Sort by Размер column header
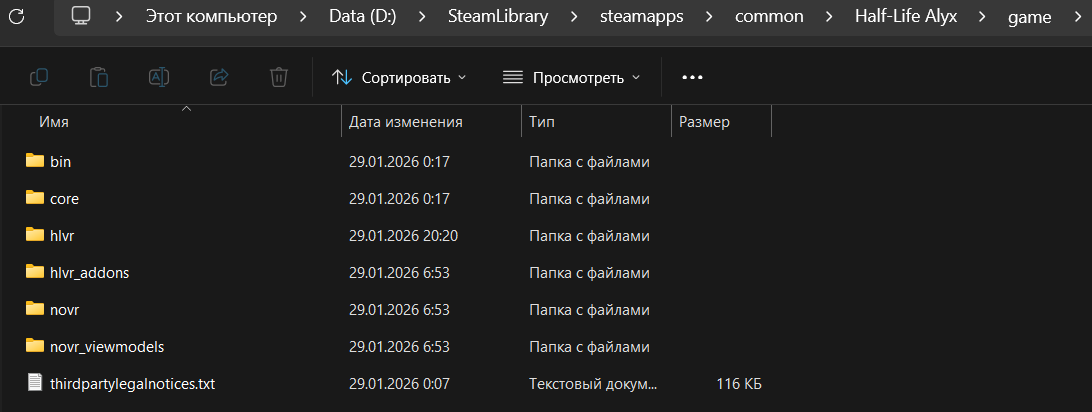The width and height of the screenshot is (1092, 412). coord(705,122)
